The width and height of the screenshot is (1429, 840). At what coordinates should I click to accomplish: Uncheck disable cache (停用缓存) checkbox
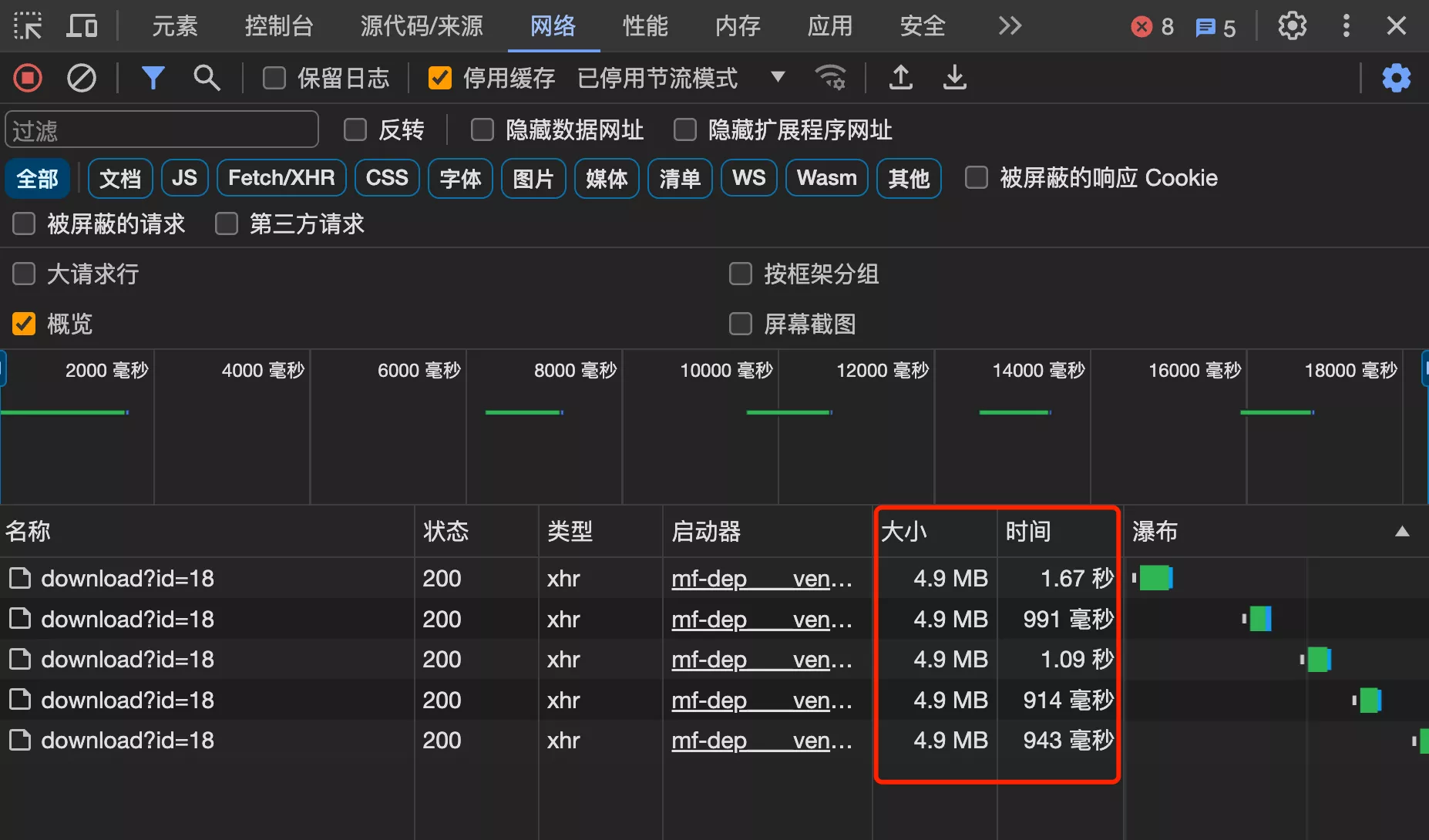pos(439,78)
